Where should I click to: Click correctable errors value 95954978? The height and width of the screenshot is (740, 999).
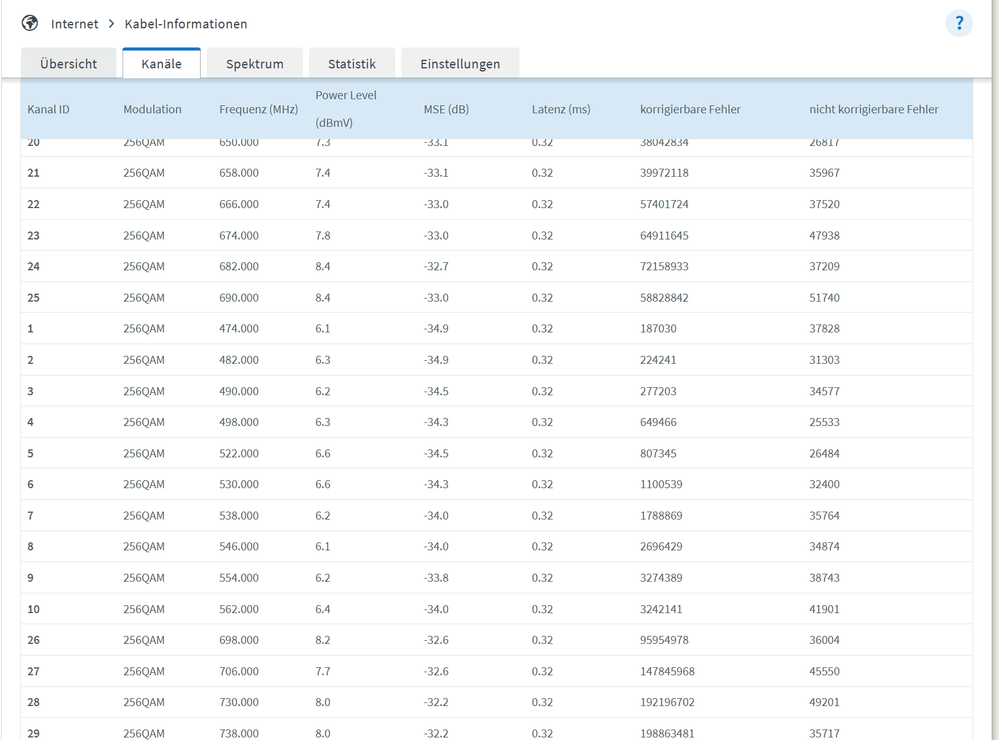pyautogui.click(x=665, y=640)
